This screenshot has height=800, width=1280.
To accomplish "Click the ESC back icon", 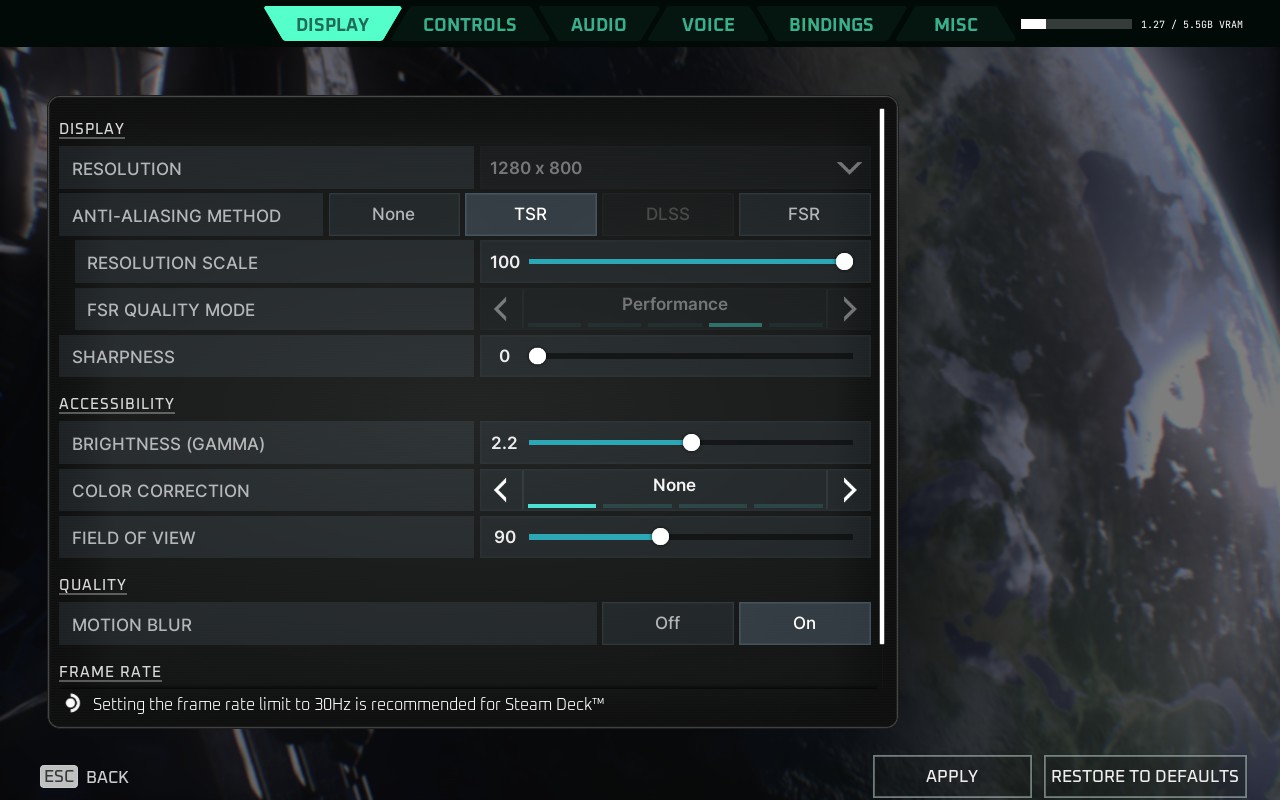I will 59,776.
